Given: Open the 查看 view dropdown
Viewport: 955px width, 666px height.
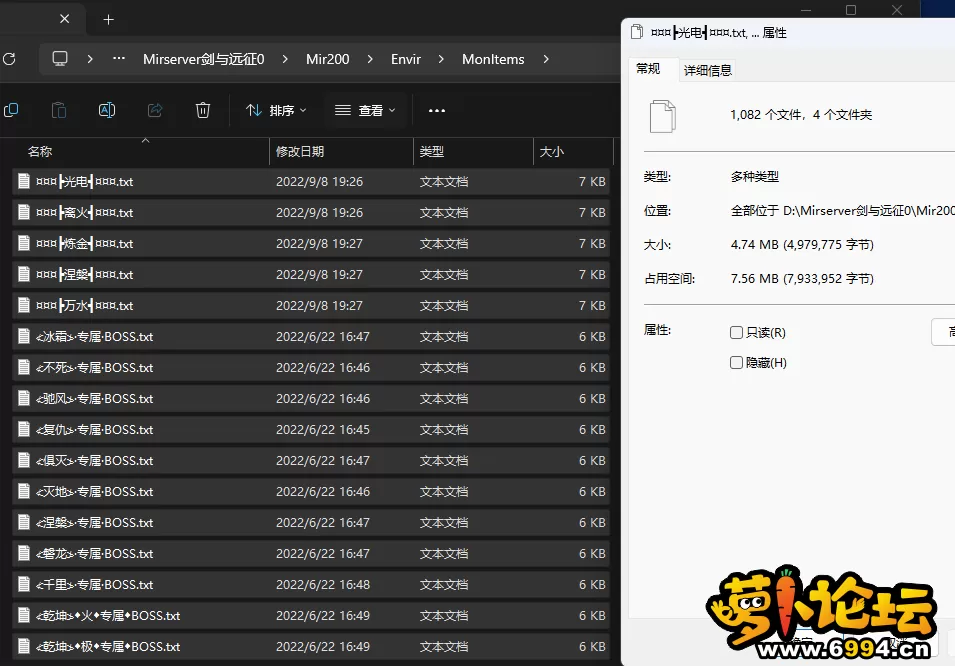Looking at the screenshot, I should (x=365, y=110).
